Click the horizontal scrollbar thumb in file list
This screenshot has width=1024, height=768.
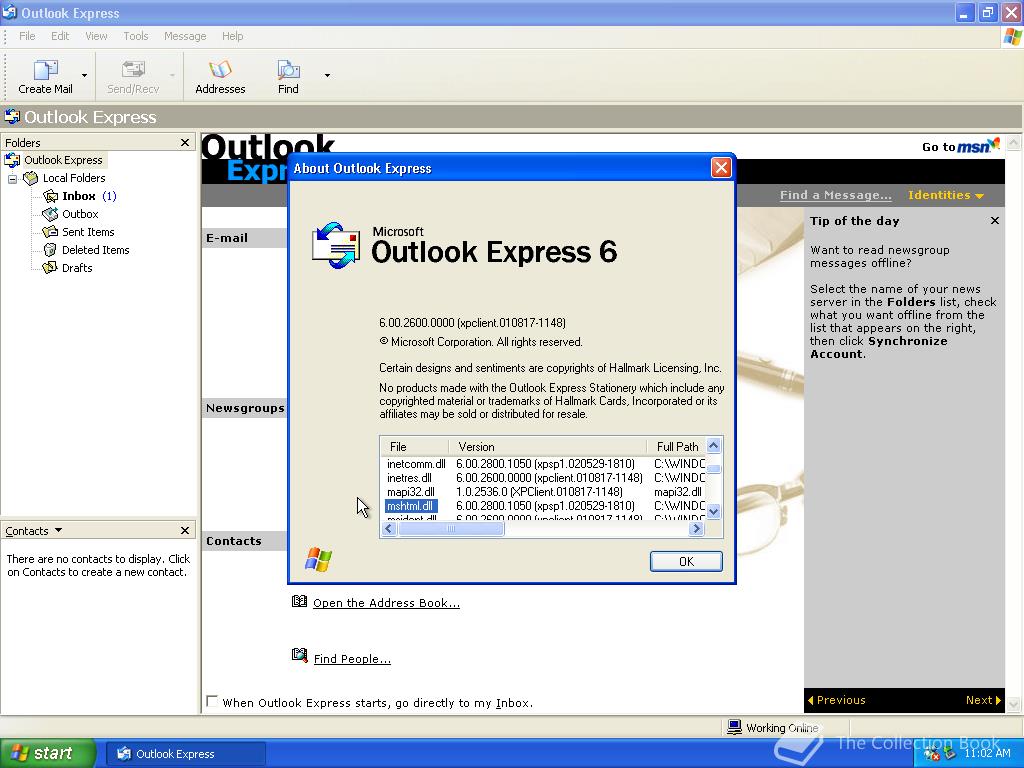pos(451,528)
